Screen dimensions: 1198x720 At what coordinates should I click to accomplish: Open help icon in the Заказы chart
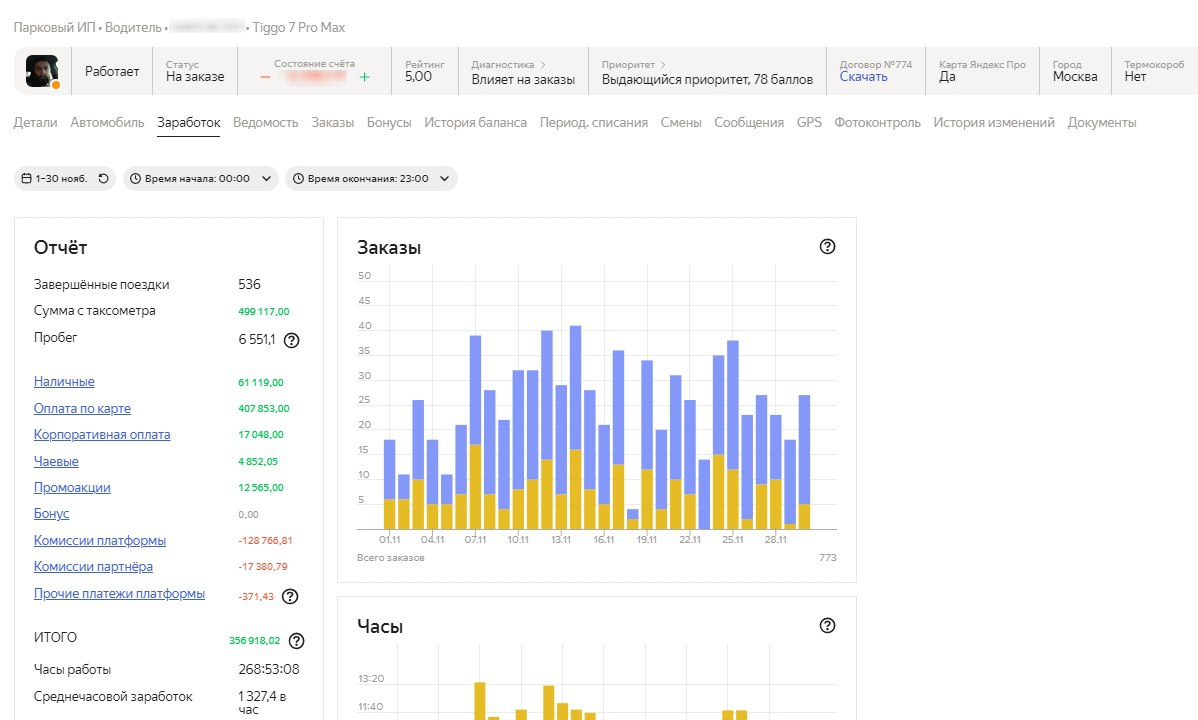(x=827, y=247)
